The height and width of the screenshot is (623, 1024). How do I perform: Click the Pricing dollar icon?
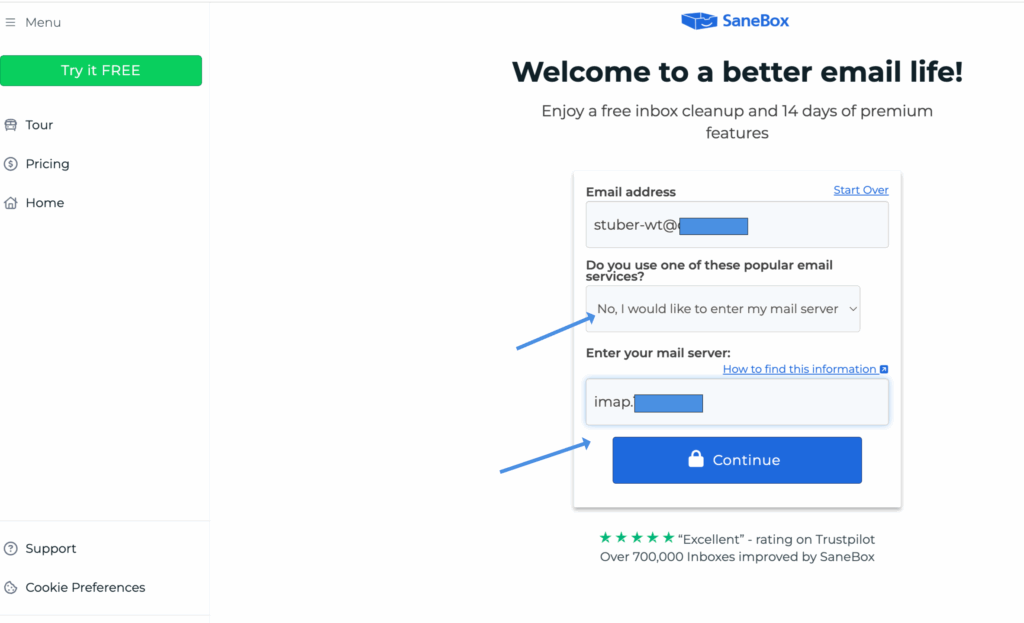[x=11, y=164]
